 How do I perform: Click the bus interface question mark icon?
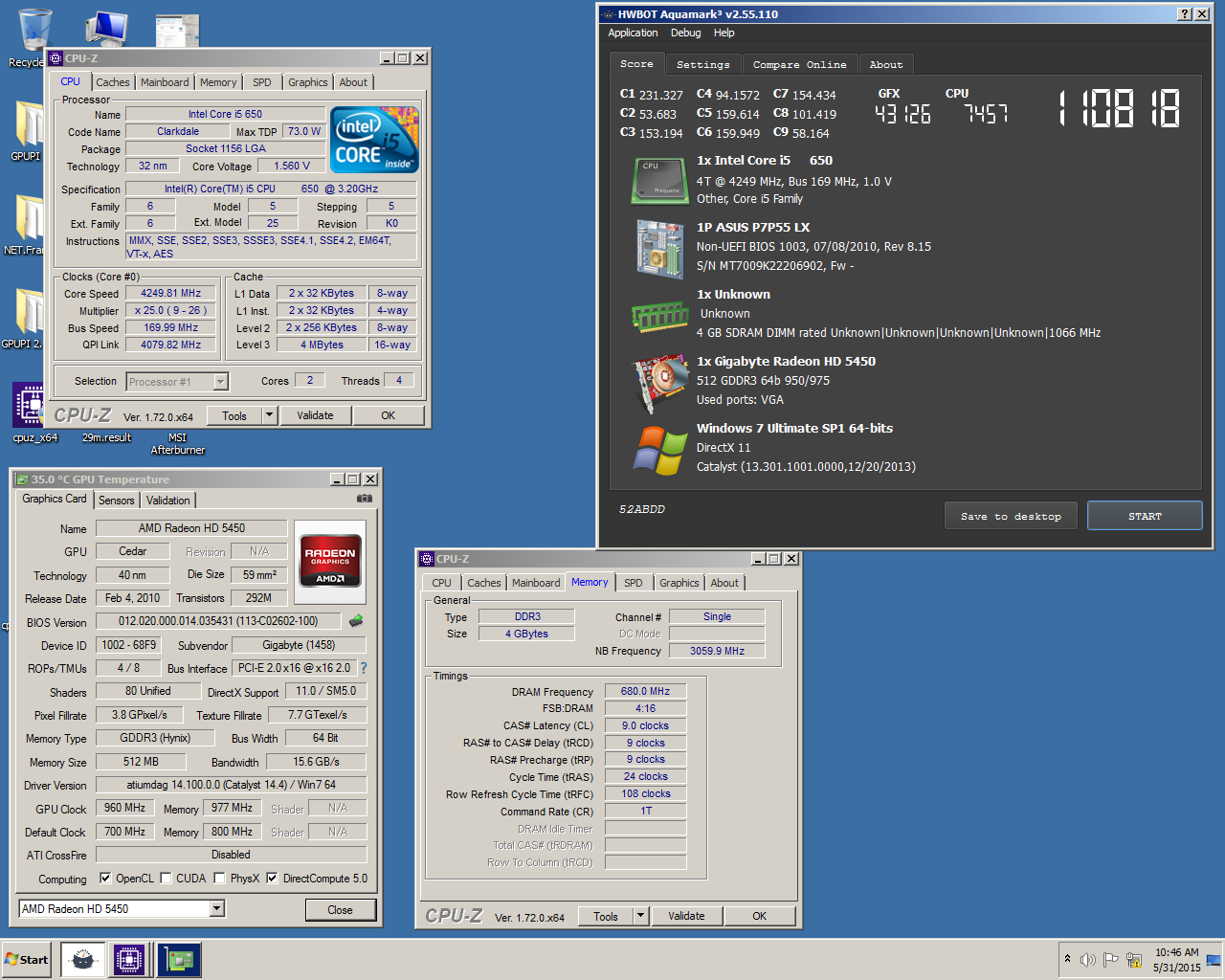pyautogui.click(x=364, y=668)
